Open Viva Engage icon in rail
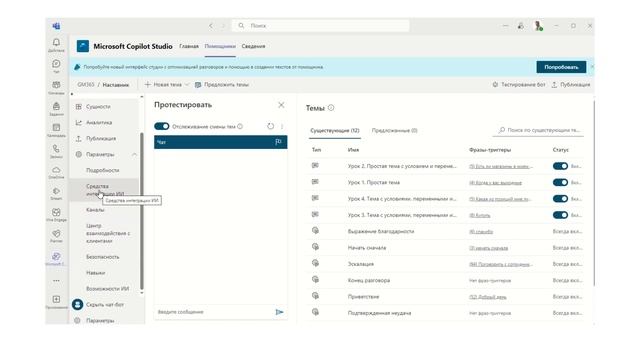This screenshot has width=640, height=360. [x=56, y=212]
